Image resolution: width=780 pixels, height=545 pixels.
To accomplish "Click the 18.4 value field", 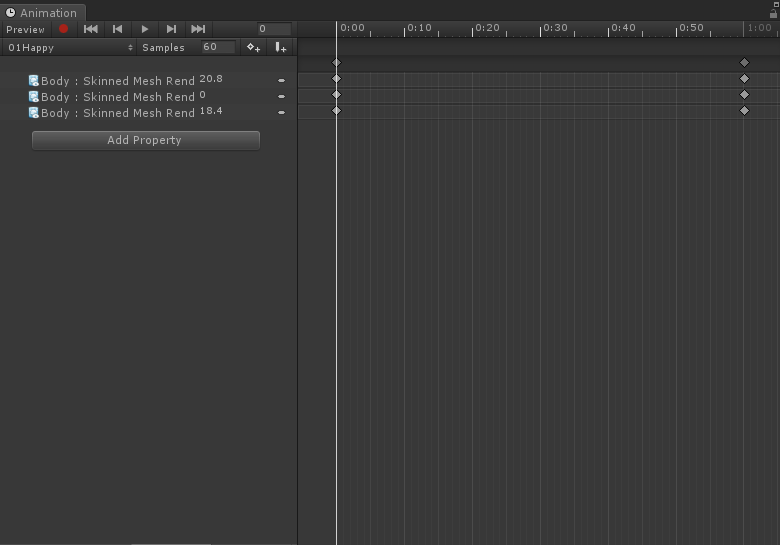I will [x=211, y=111].
